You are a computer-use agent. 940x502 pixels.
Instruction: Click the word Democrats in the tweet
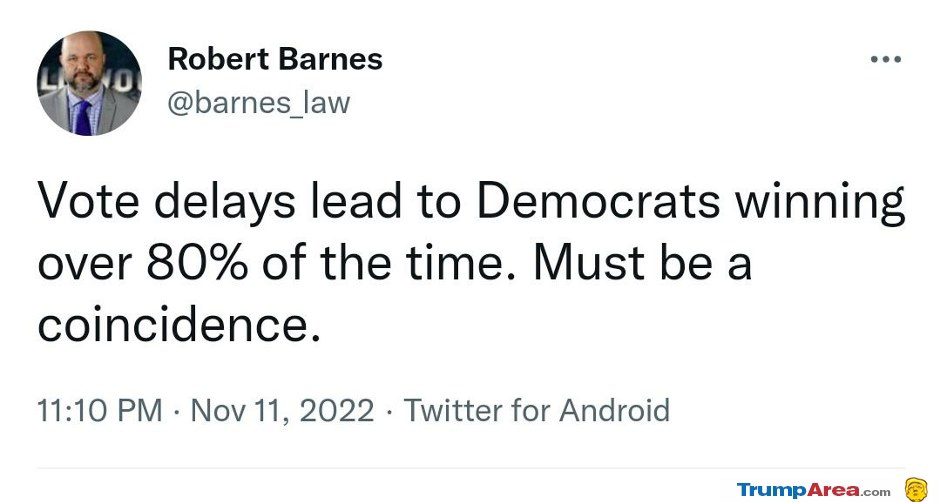pos(598,202)
